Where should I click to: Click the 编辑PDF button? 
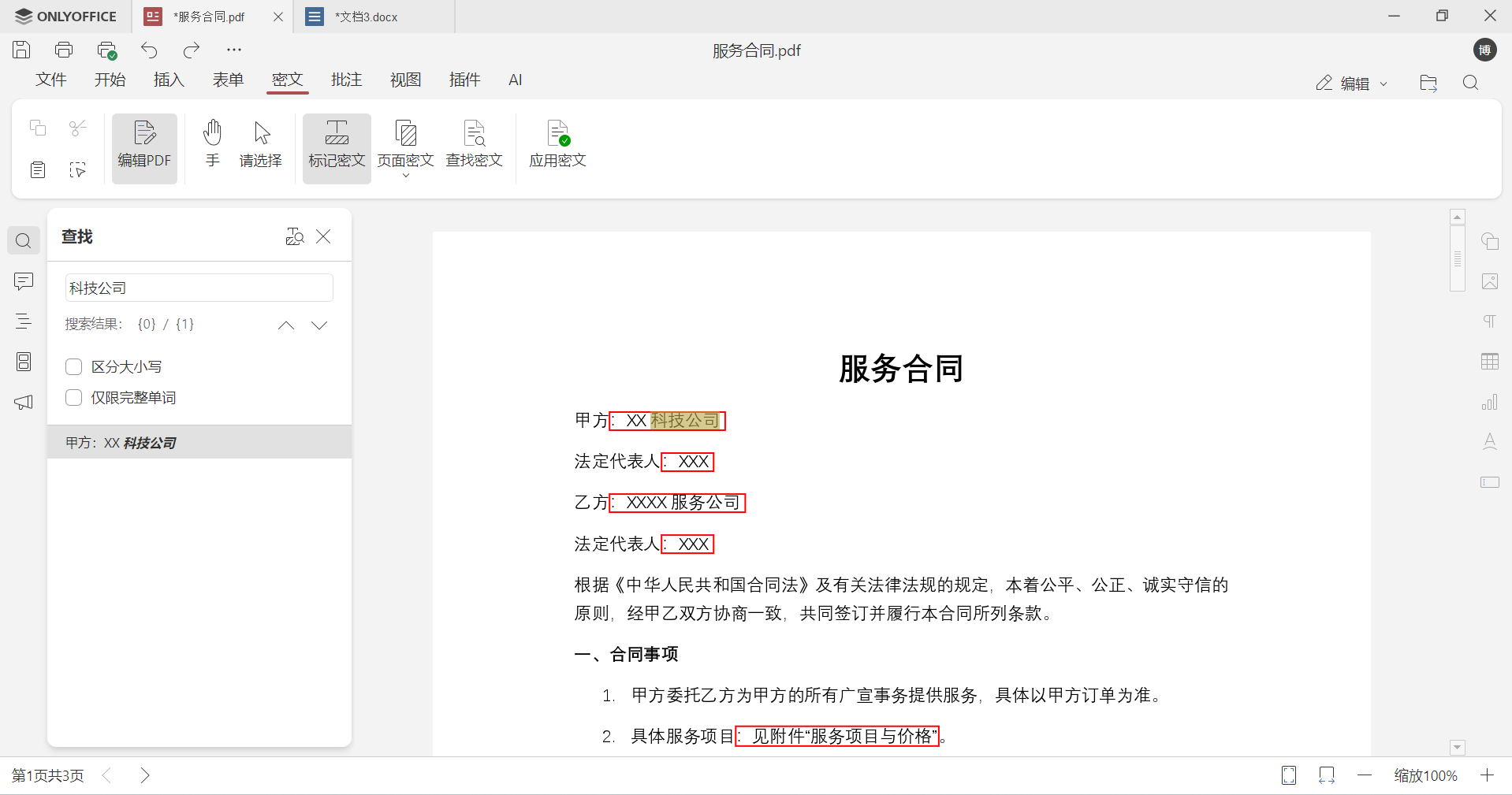coord(144,147)
